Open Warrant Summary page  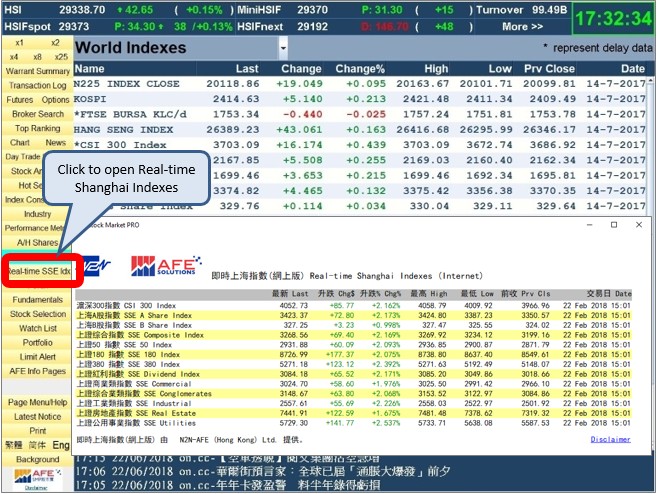tap(37, 71)
